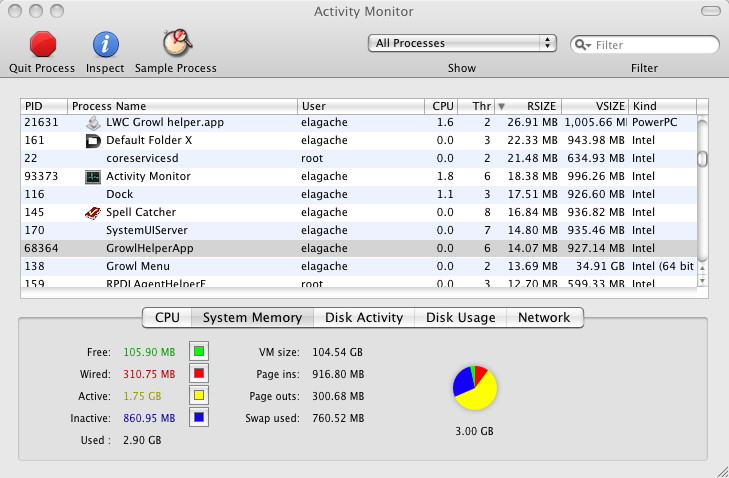729x478 pixels.
Task: Select the Dock process row
Action: 359,194
